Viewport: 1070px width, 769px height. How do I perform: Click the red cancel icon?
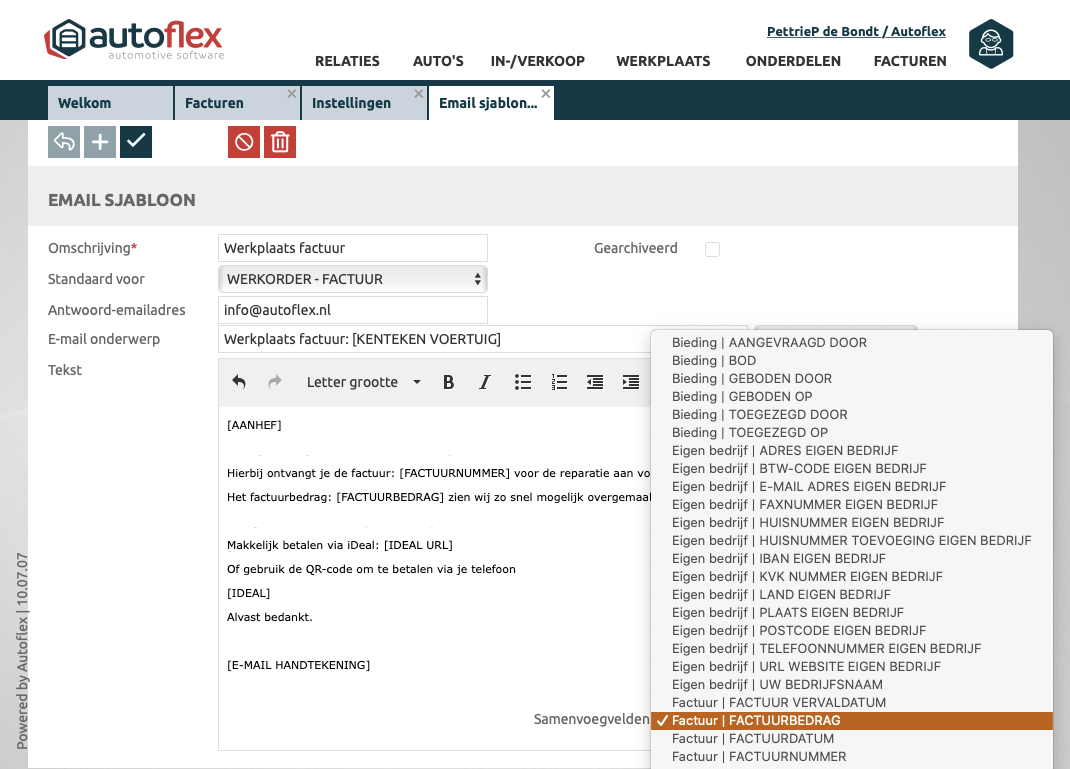244,142
